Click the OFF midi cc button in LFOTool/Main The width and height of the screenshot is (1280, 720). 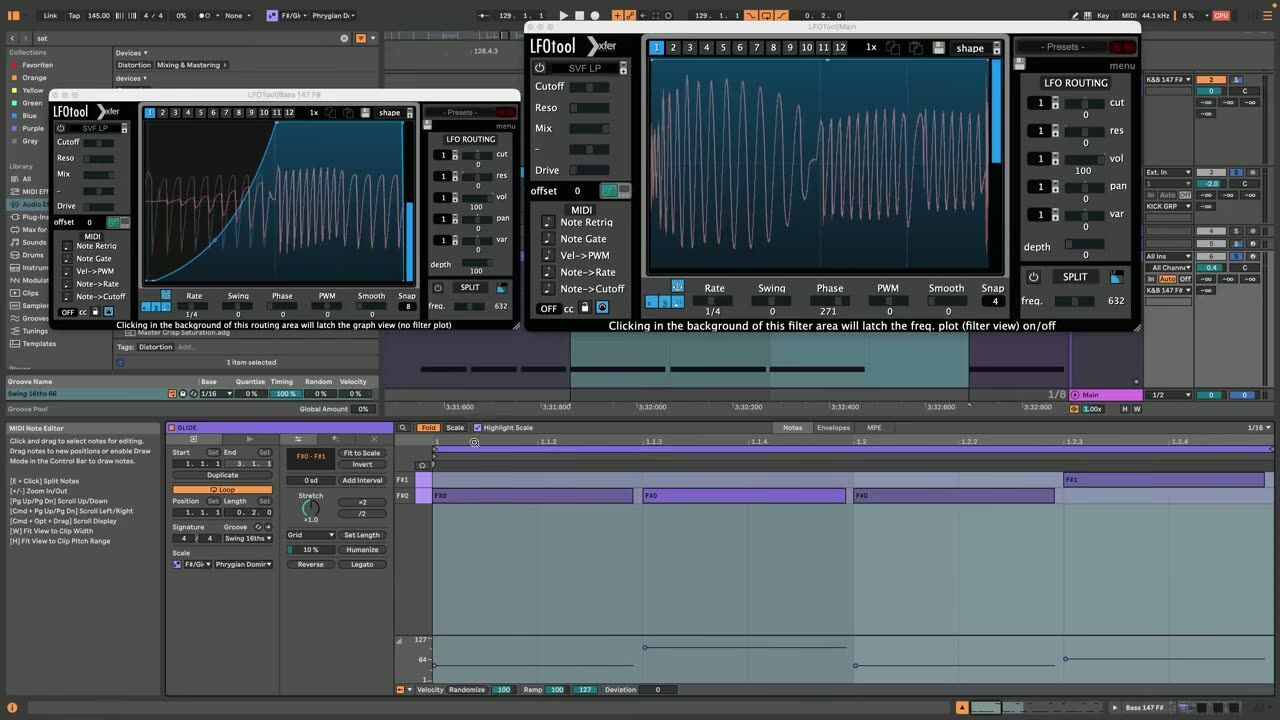[549, 309]
